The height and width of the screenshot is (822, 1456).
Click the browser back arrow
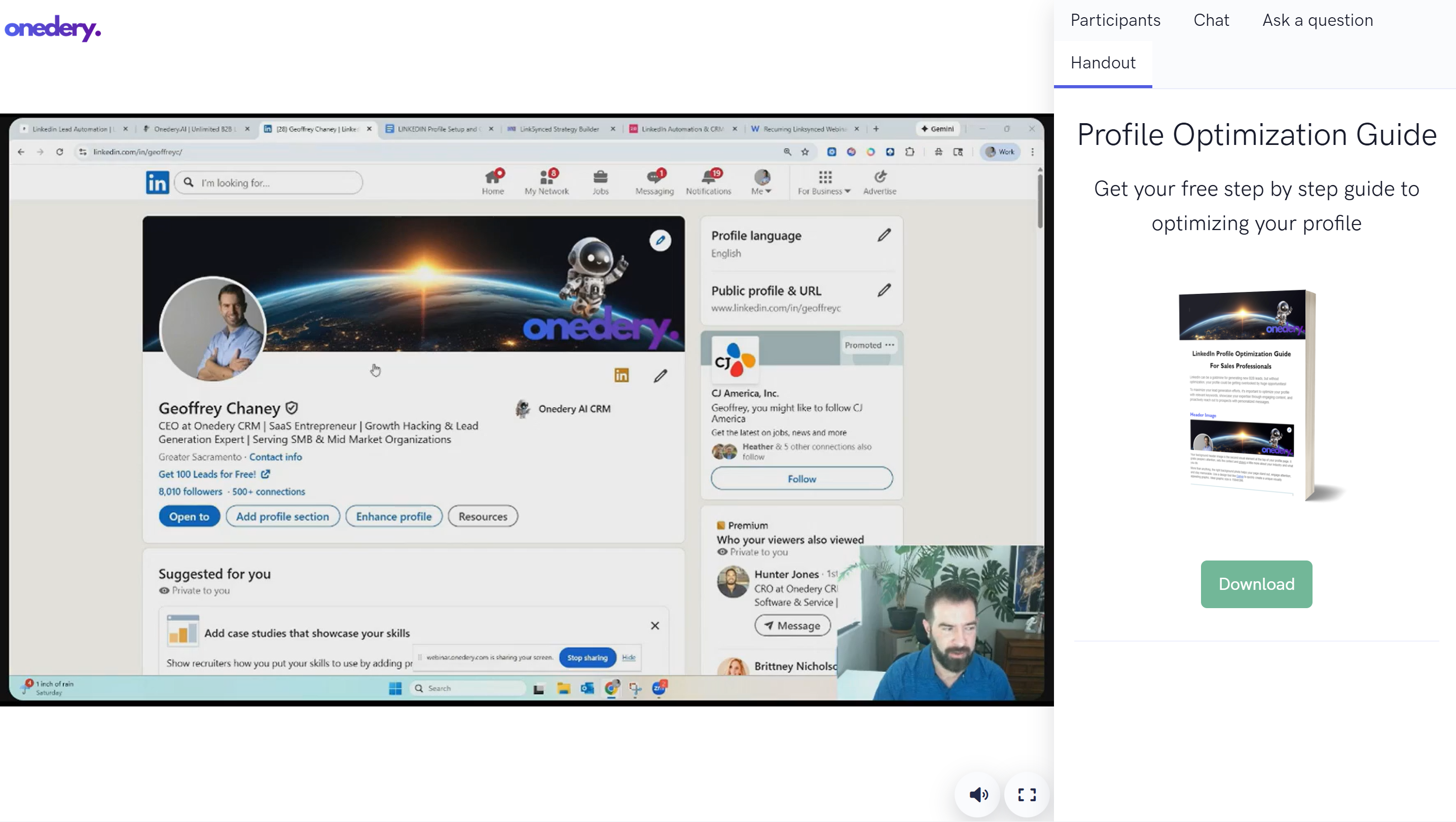pos(21,152)
